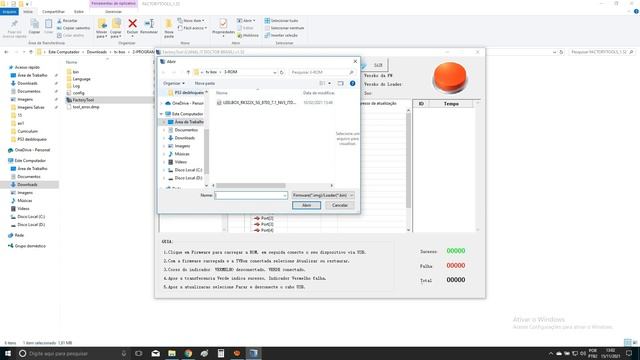Click the Windows taskbar search box
Viewport: 640px width, 360px height.
click(x=73, y=353)
